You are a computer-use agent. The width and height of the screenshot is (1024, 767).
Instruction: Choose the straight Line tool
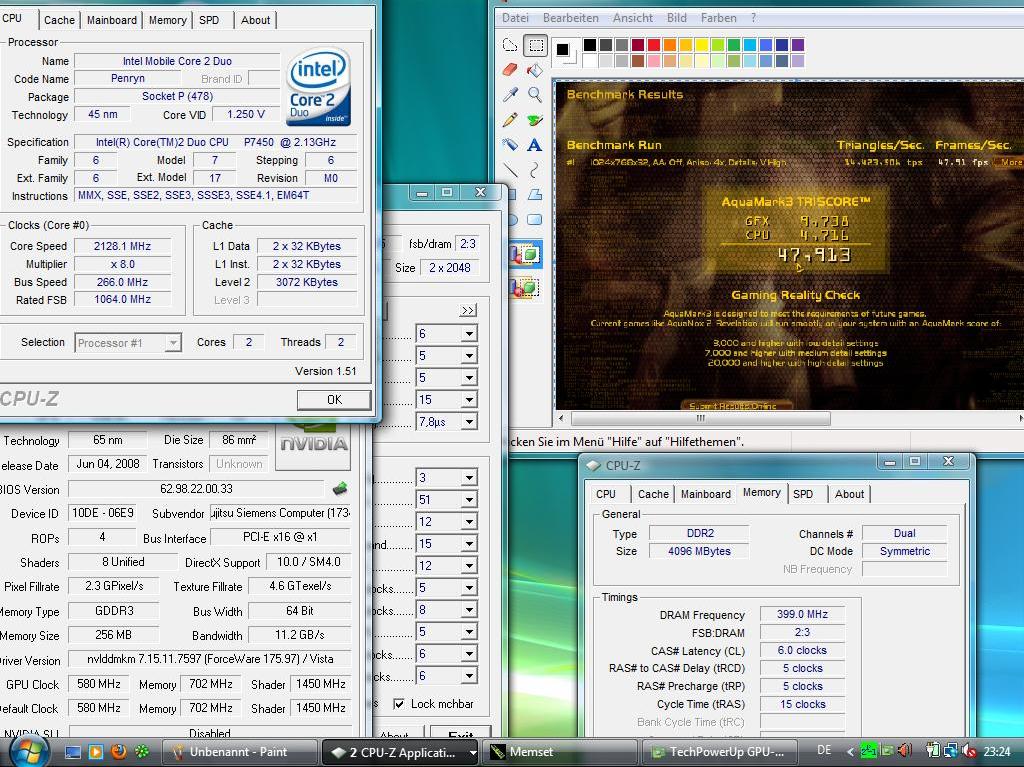[x=510, y=170]
